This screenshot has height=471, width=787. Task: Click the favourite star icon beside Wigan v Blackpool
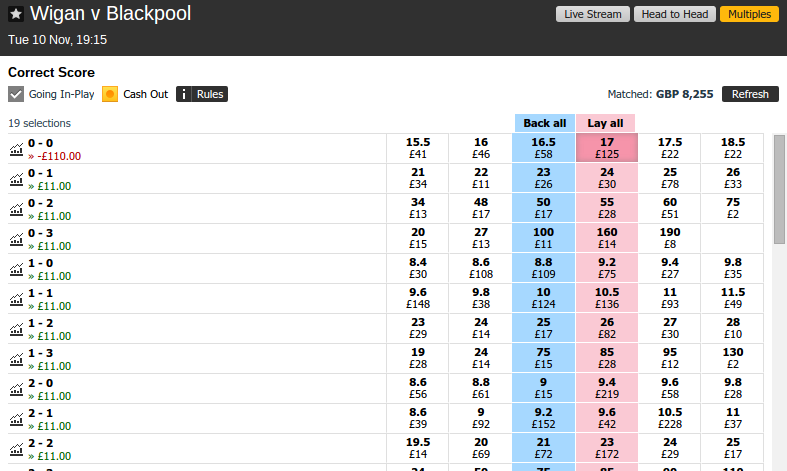(x=16, y=14)
